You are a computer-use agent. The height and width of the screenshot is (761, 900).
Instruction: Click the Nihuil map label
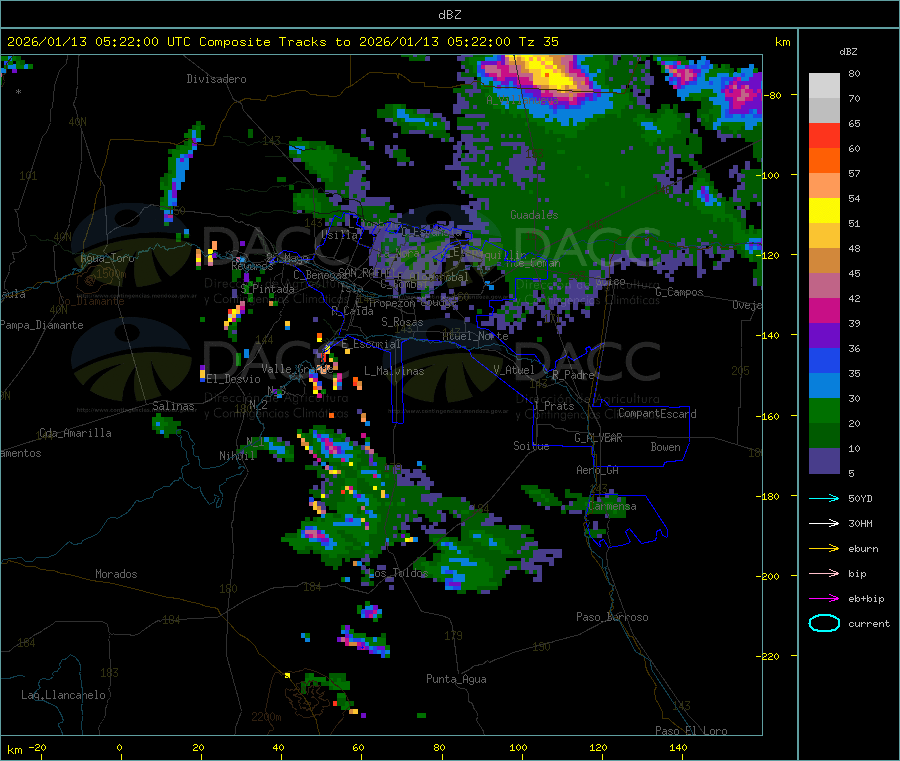click(x=237, y=456)
